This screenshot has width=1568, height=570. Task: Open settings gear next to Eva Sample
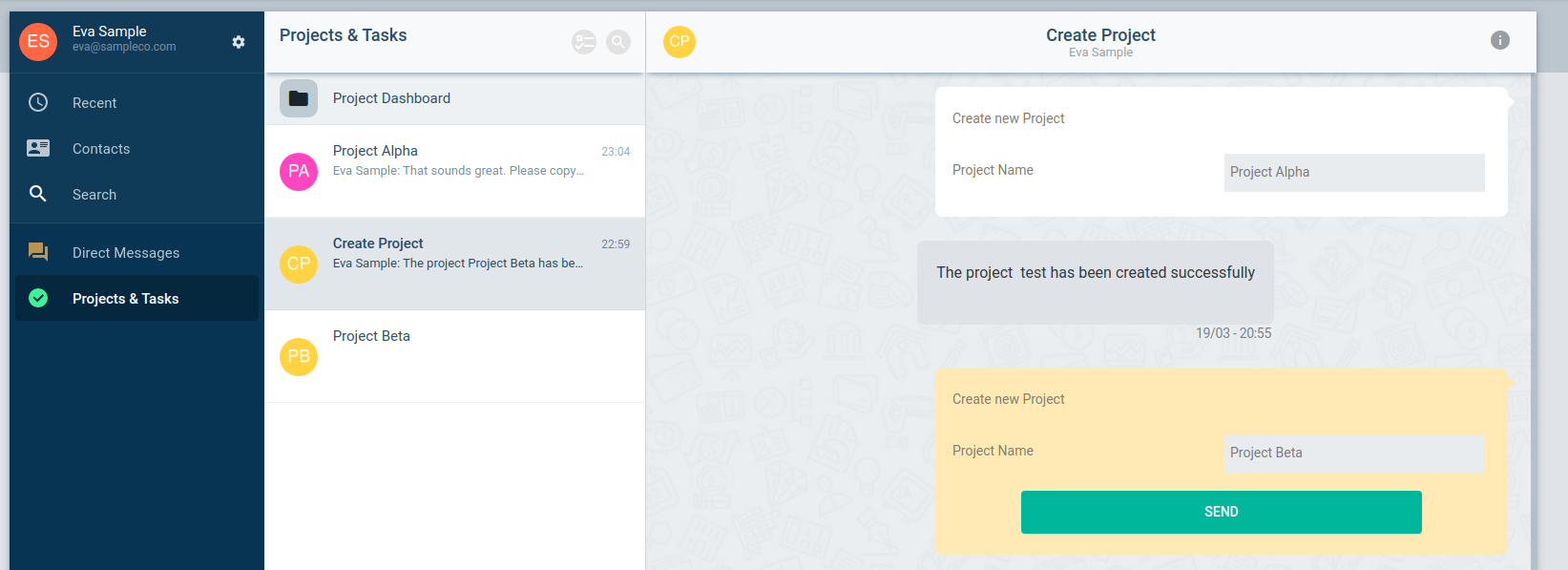(x=239, y=42)
